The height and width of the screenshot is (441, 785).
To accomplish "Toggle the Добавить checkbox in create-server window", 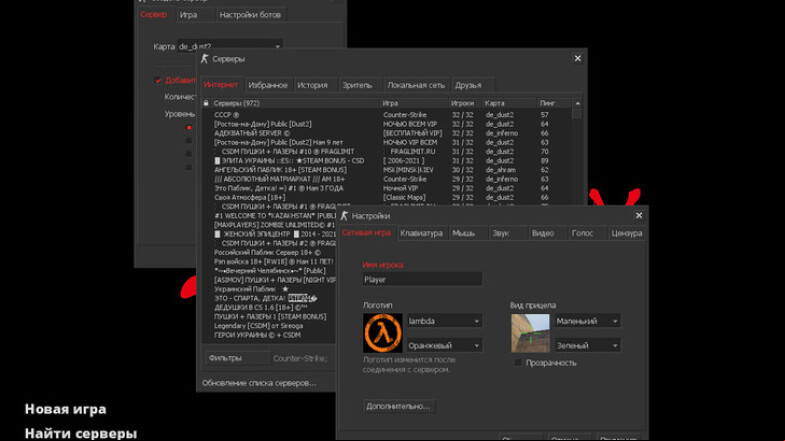I will 158,80.
